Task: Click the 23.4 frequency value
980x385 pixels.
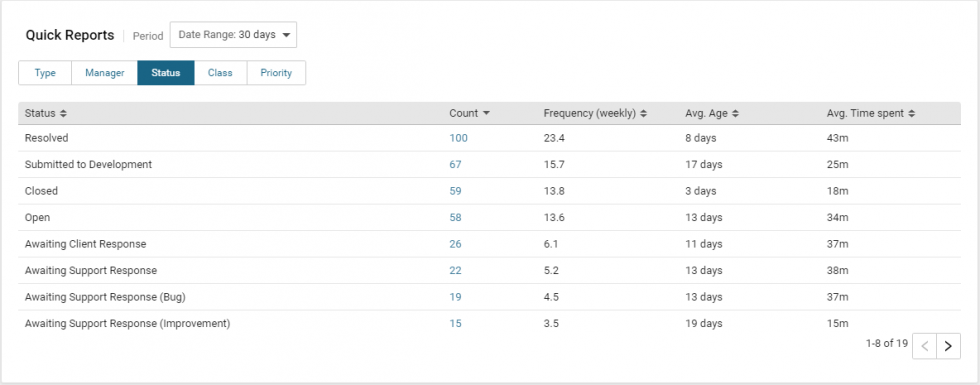Action: (554, 138)
